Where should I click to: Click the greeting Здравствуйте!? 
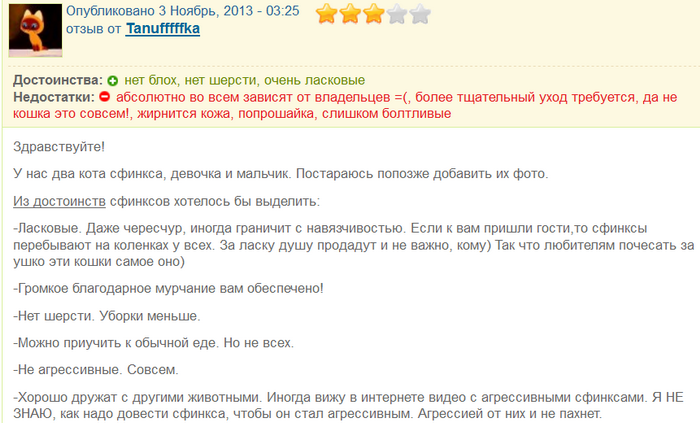pyautogui.click(x=59, y=146)
